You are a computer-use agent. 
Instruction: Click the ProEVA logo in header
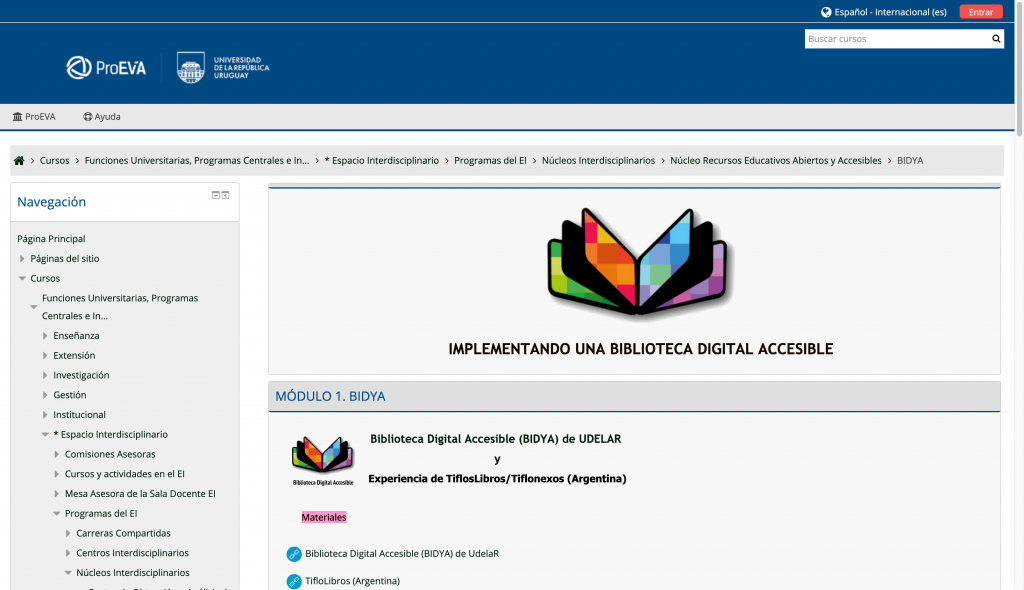click(106, 68)
